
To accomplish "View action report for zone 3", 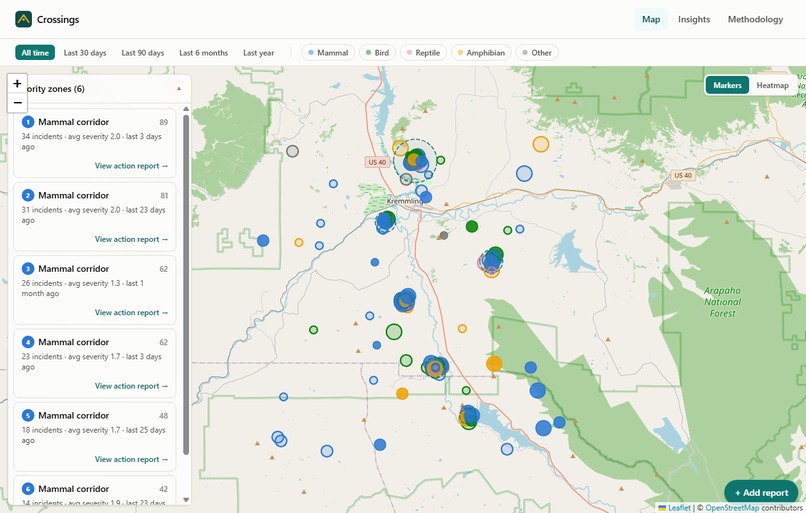I will (131, 313).
